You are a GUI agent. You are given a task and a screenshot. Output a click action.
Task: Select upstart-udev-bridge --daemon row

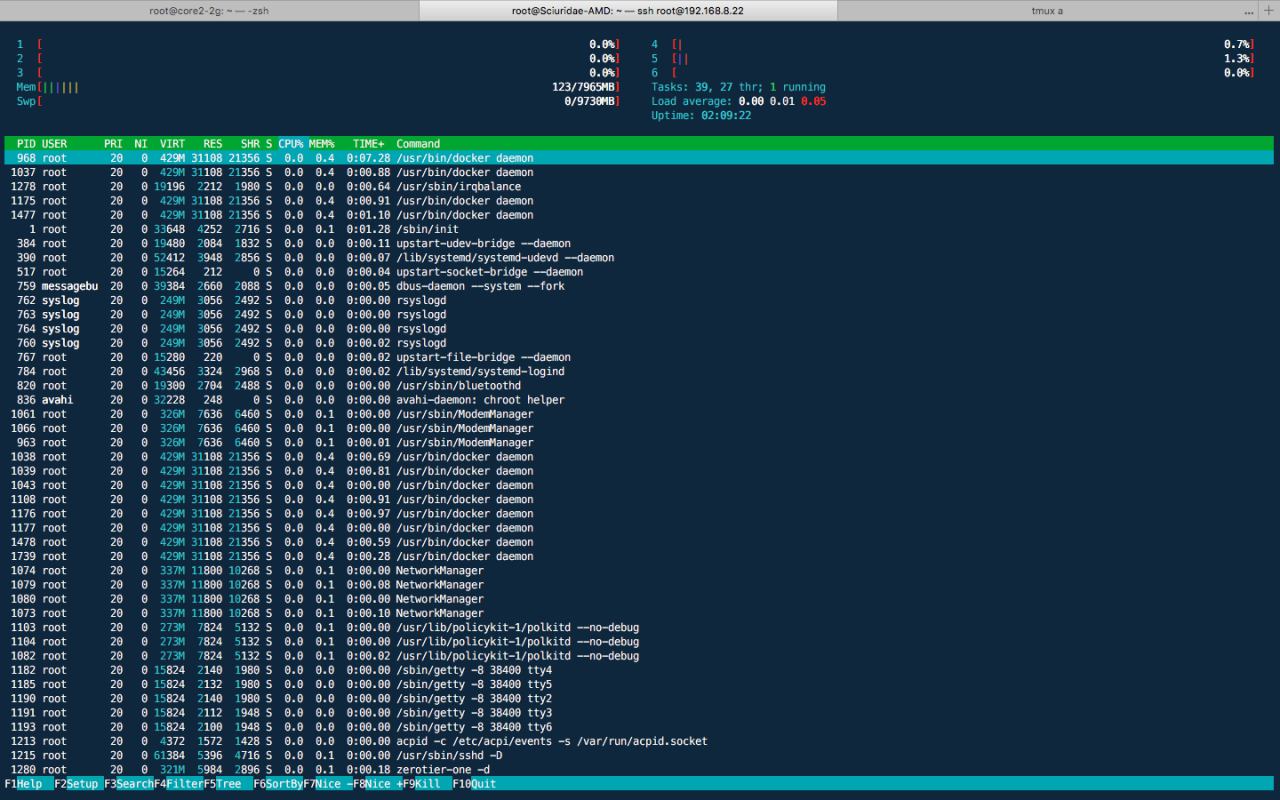(640, 243)
